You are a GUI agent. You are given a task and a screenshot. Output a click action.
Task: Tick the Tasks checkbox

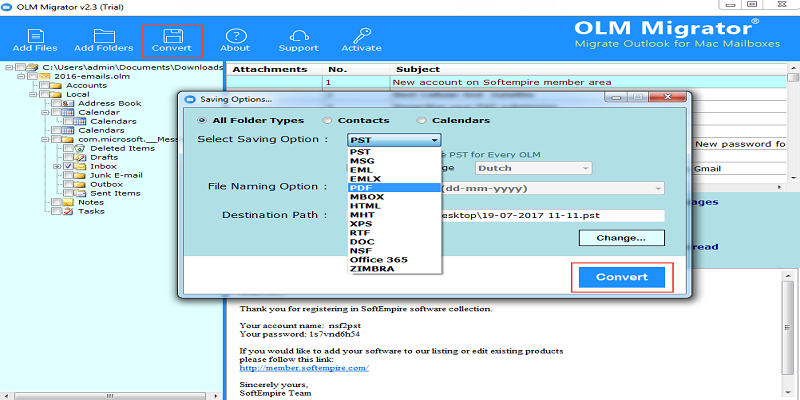(x=57, y=211)
